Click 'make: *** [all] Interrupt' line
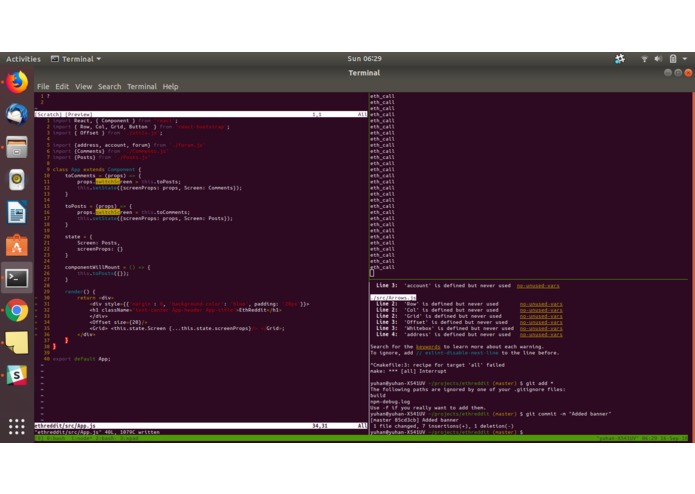Screen dimensions: 695x494 [408, 371]
